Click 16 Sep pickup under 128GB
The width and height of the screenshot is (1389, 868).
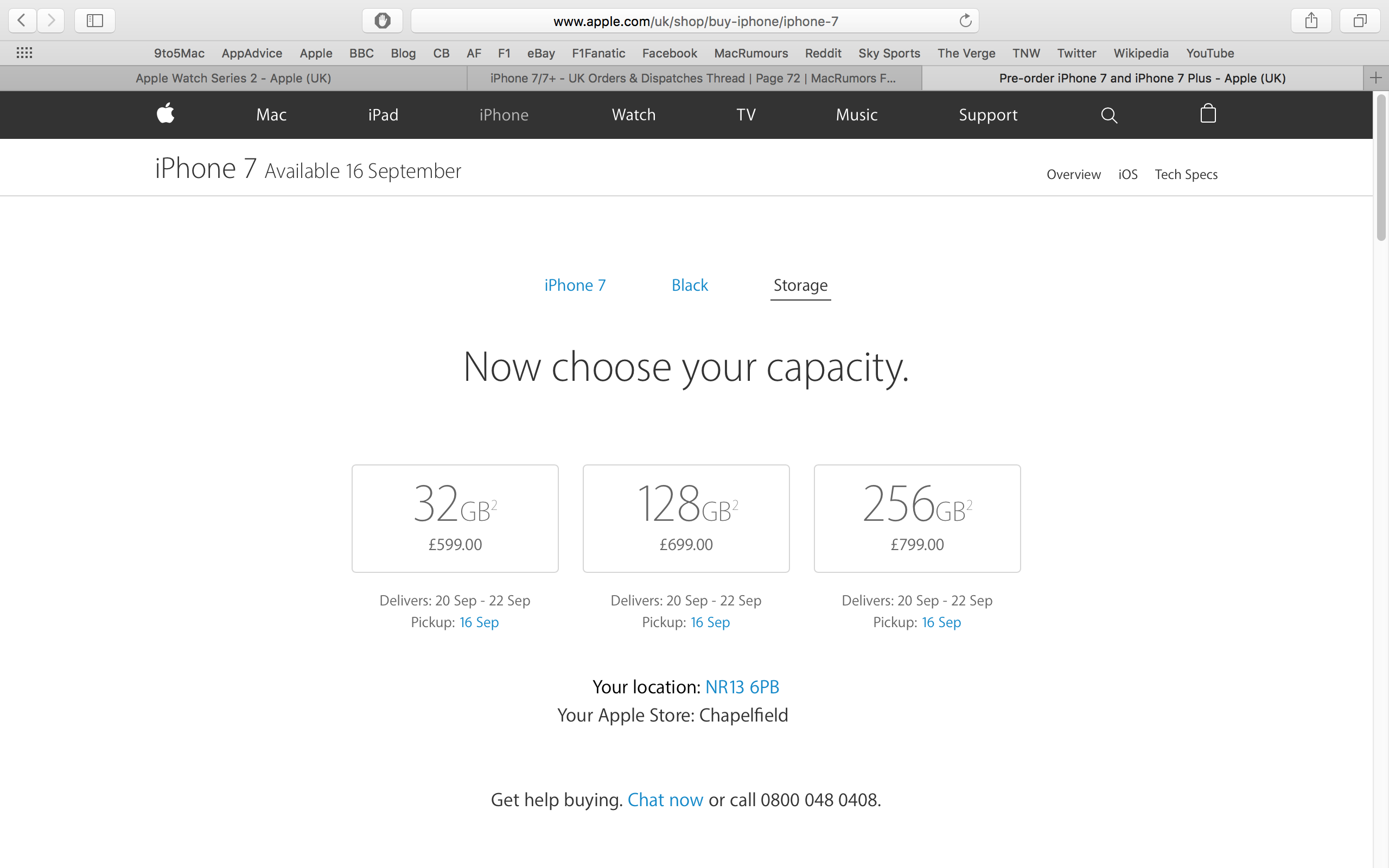click(710, 622)
